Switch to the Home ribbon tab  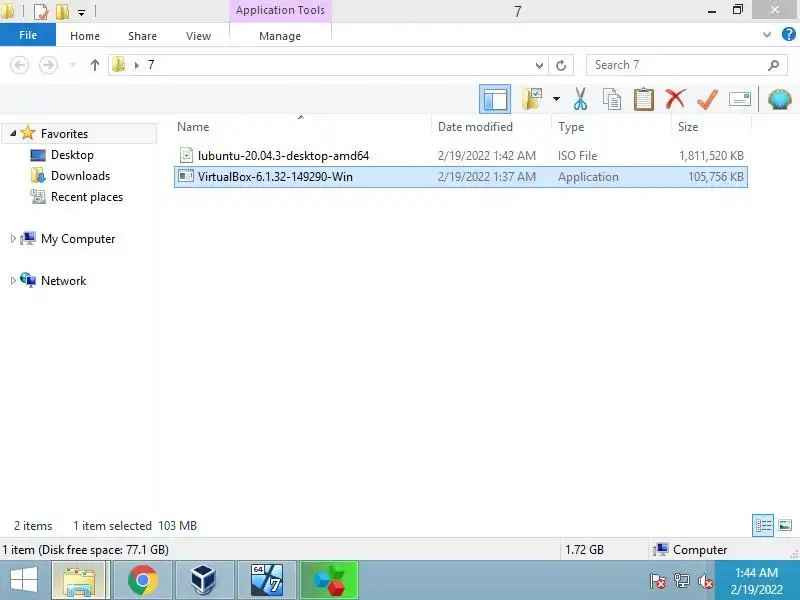click(x=85, y=36)
